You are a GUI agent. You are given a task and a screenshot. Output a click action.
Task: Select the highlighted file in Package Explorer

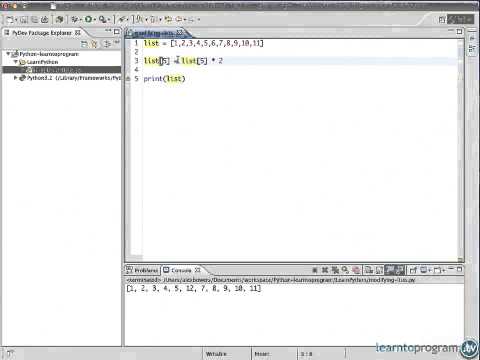[62, 70]
